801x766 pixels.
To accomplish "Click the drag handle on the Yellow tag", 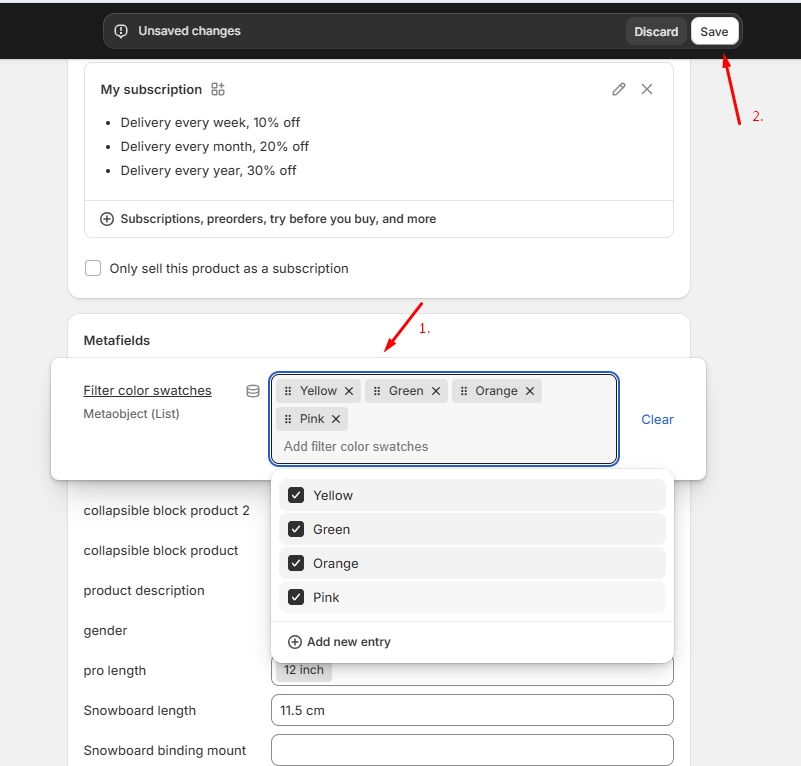I will coord(288,391).
